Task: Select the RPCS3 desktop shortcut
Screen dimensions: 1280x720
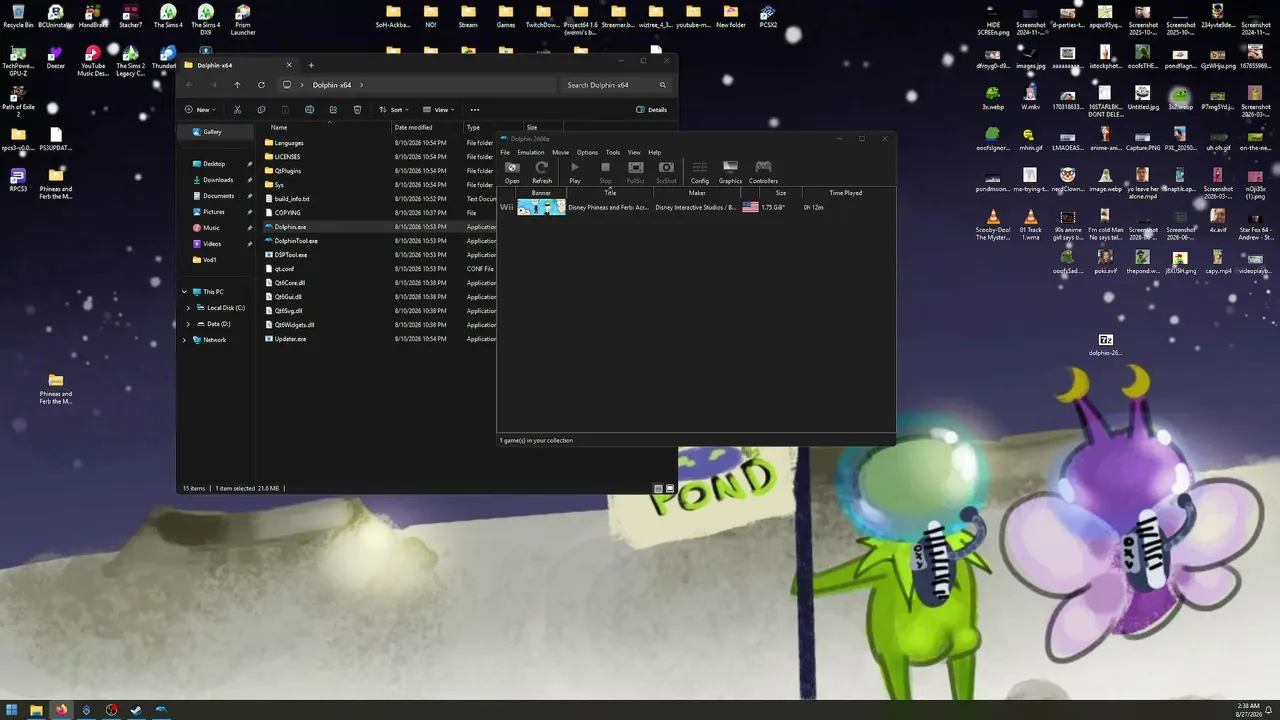Action: coord(18,181)
